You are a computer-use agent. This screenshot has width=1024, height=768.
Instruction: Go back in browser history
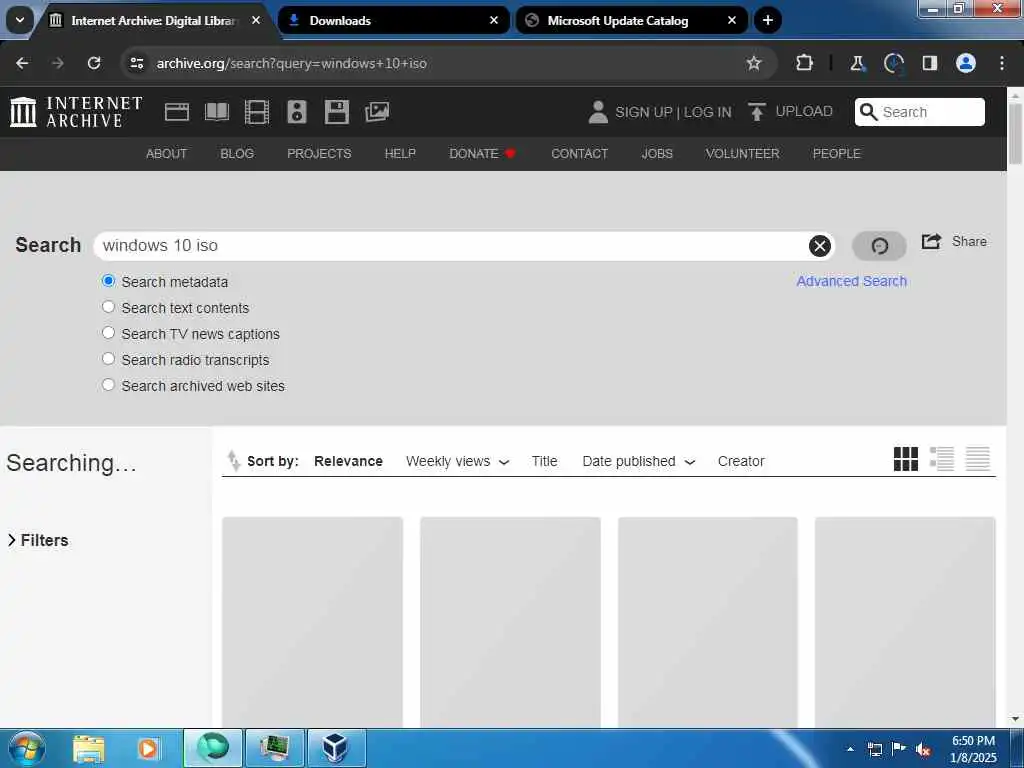click(22, 63)
